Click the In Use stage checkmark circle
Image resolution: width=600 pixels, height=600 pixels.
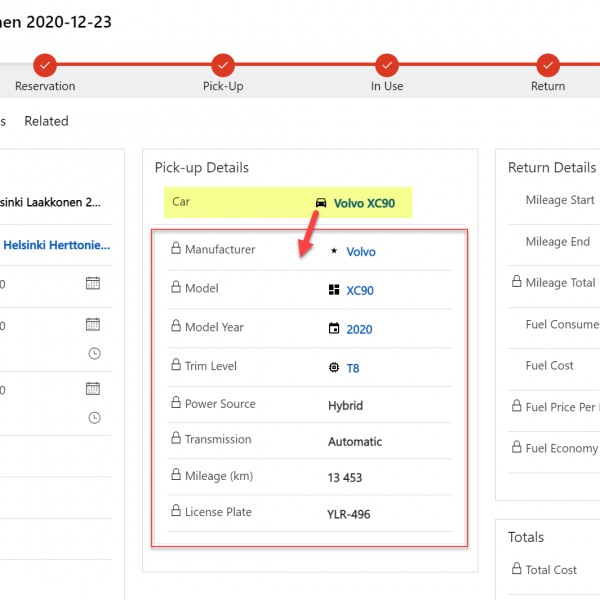(x=387, y=65)
